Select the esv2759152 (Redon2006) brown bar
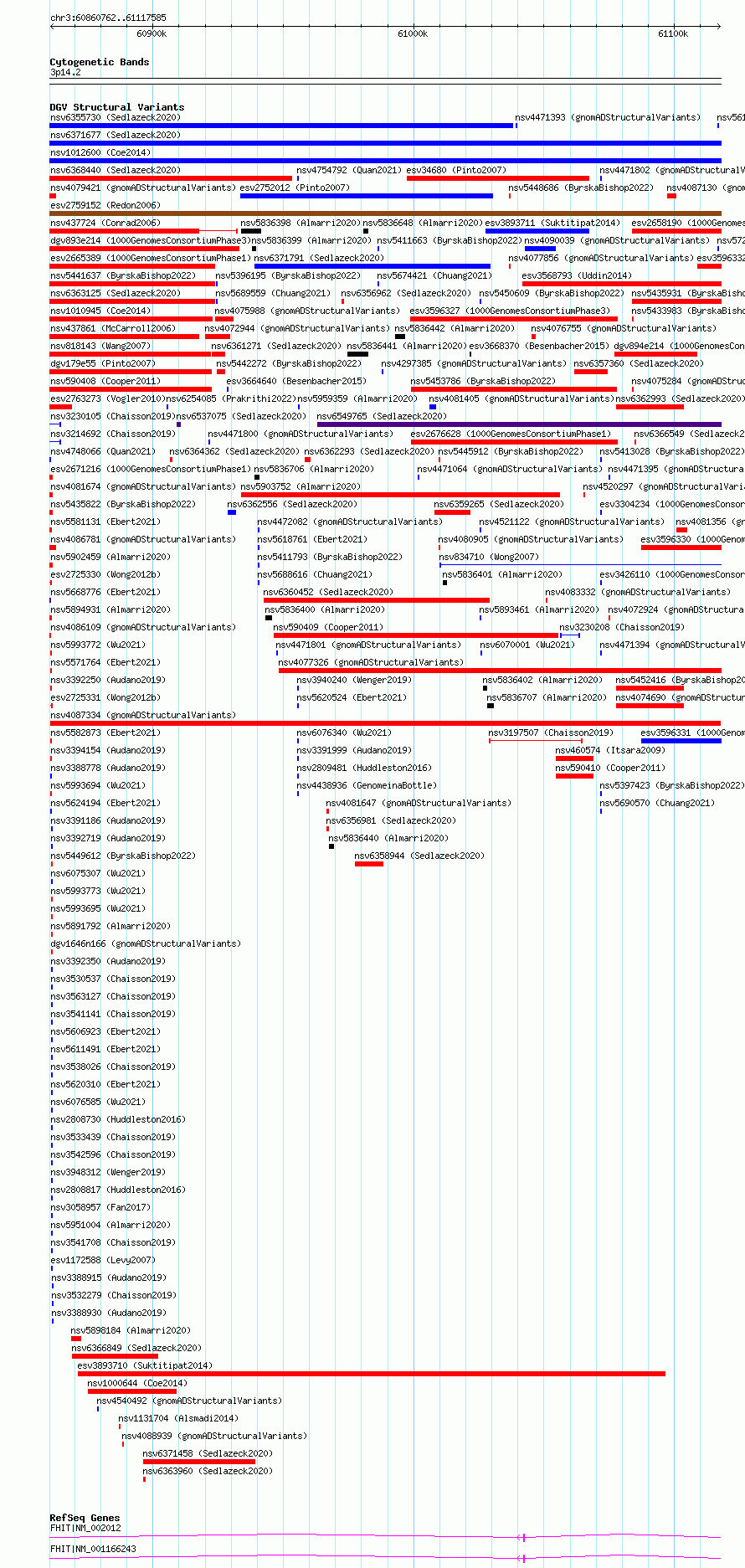Screen dimensions: 745x1568 tap(385, 213)
